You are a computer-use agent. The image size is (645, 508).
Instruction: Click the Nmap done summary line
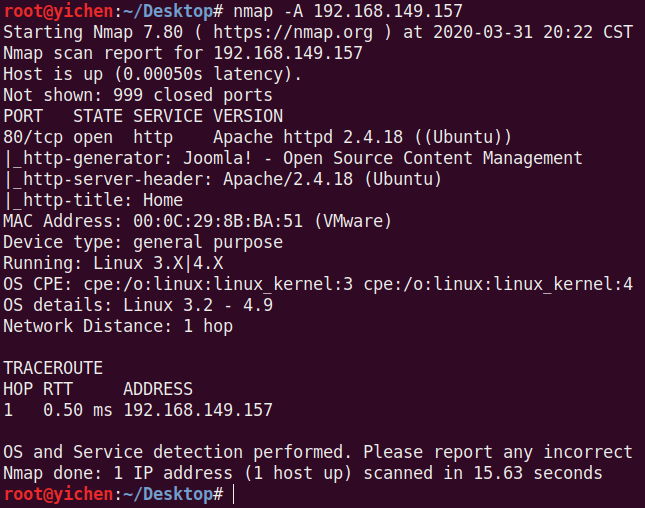(x=303, y=473)
